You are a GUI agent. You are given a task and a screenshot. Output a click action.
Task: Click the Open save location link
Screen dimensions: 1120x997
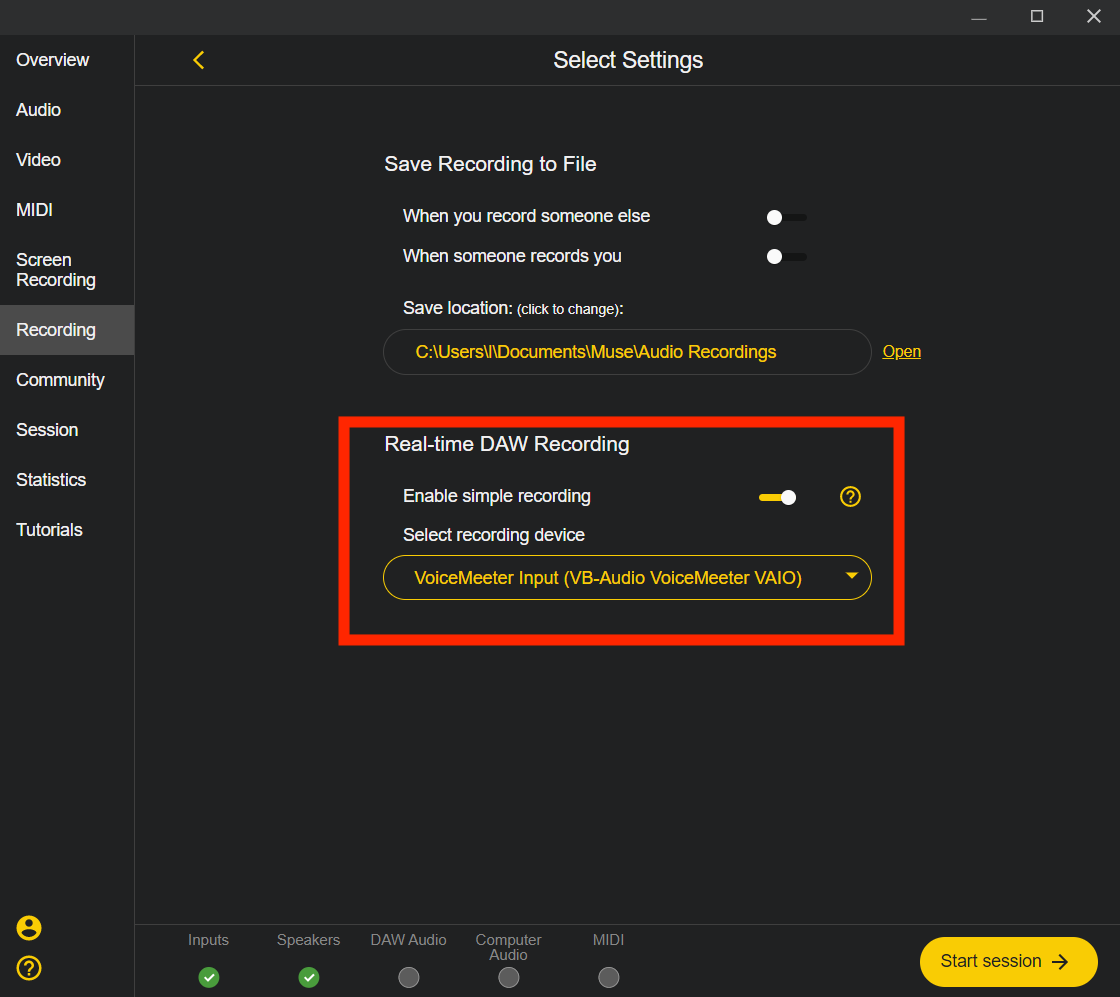pos(901,352)
